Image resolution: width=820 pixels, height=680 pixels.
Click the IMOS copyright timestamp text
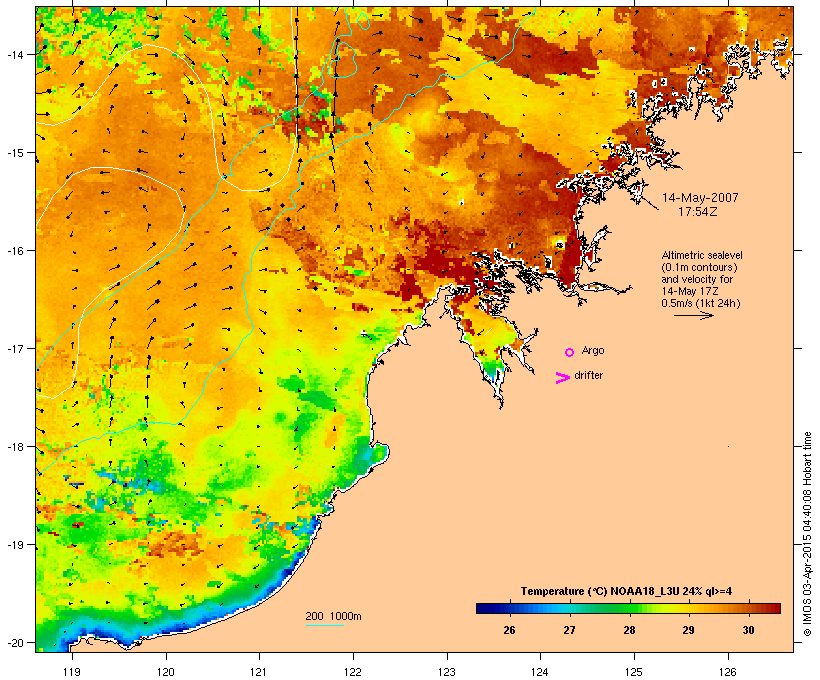point(807,534)
